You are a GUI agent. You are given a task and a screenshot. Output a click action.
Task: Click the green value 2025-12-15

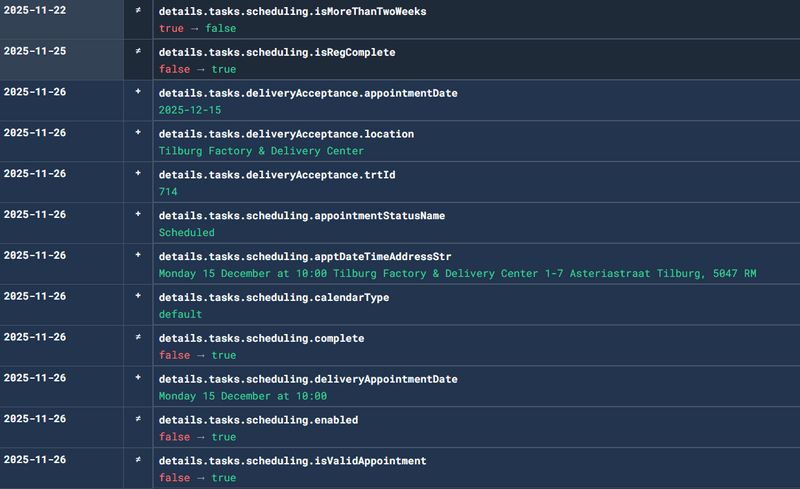190,110
